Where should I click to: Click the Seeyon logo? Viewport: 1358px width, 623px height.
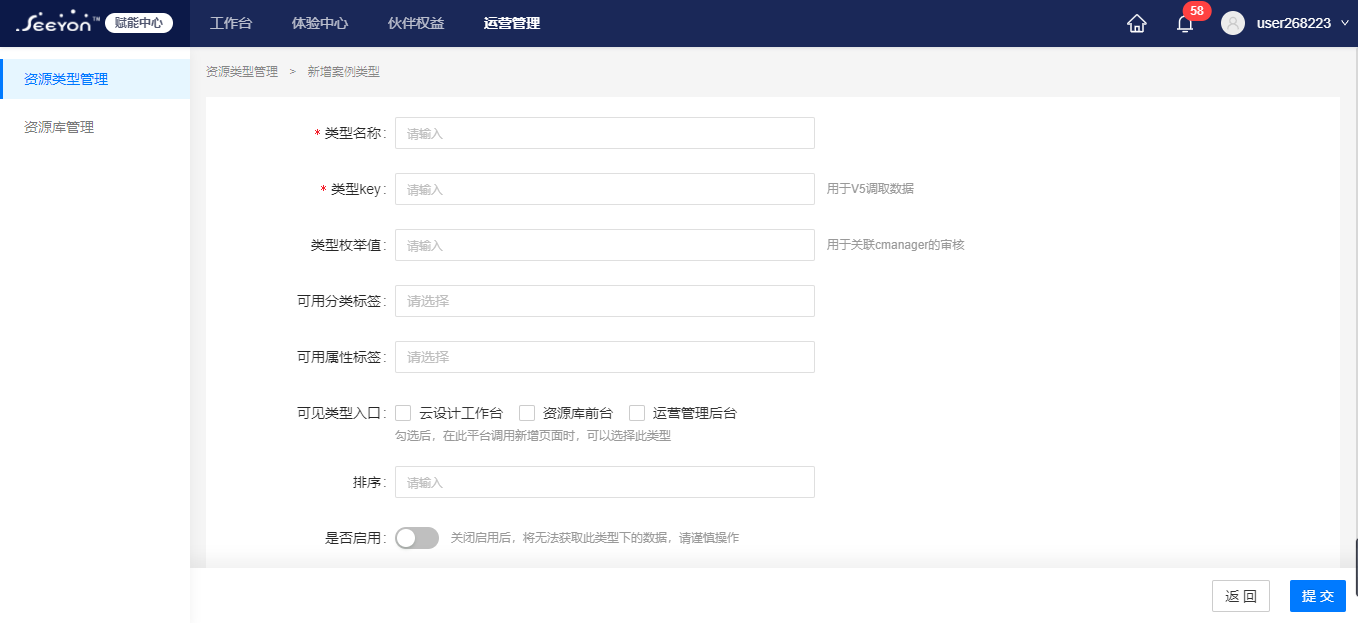[x=58, y=22]
